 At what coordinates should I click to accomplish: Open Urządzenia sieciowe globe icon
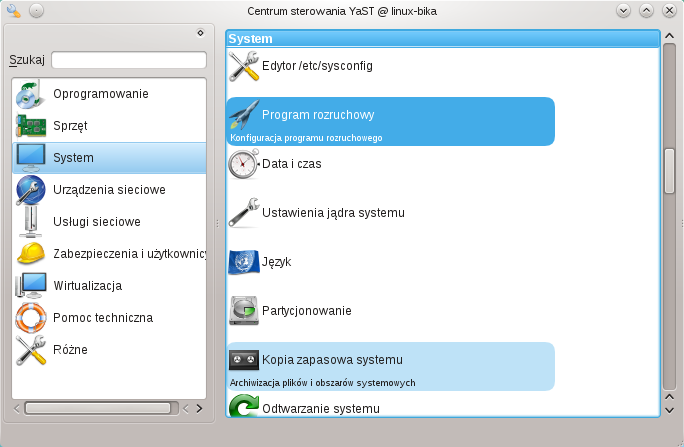31,190
